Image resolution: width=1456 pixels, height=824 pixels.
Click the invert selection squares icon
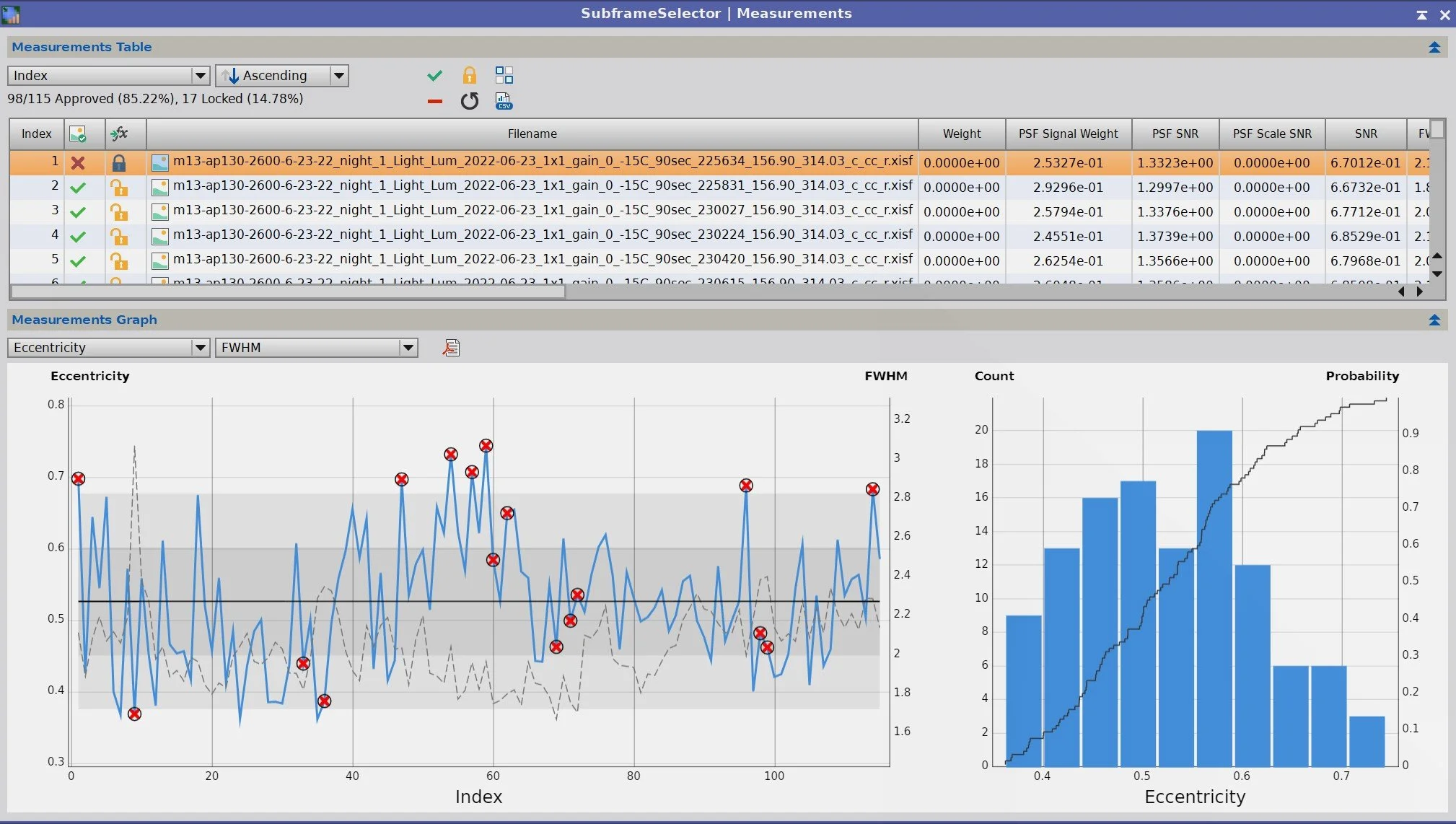[504, 75]
